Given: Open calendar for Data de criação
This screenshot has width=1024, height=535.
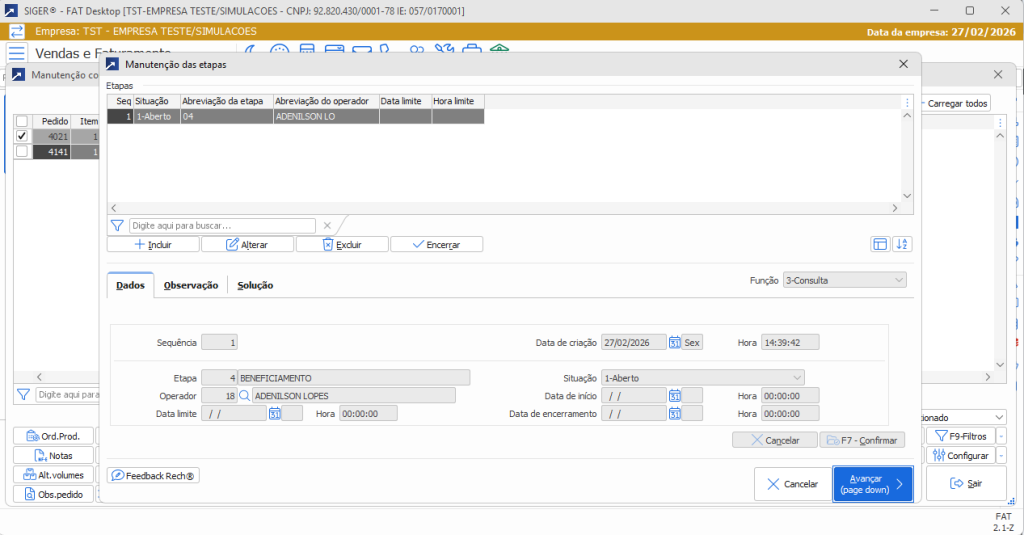Looking at the screenshot, I should click(675, 342).
